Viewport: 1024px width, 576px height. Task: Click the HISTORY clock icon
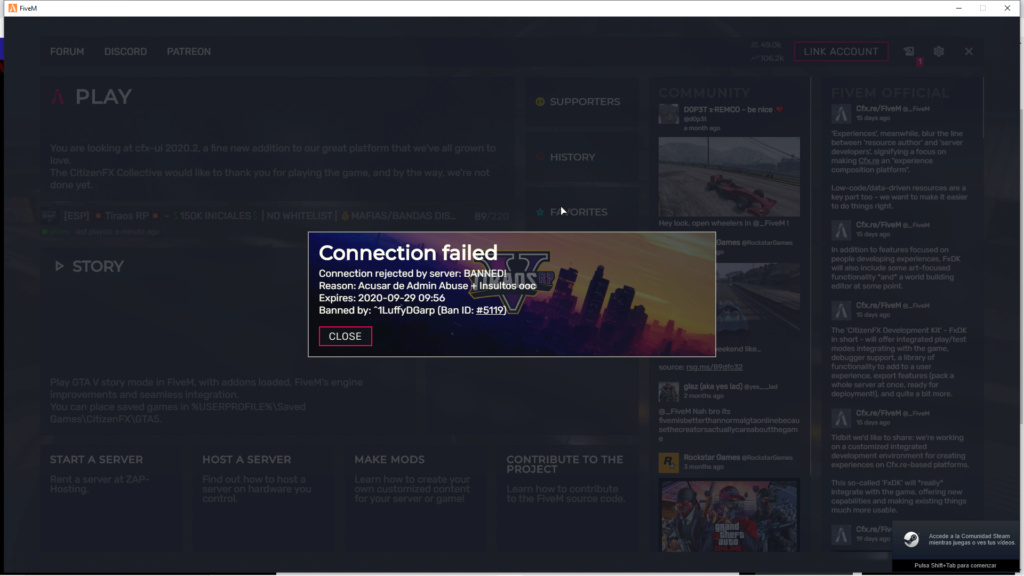tap(540, 157)
